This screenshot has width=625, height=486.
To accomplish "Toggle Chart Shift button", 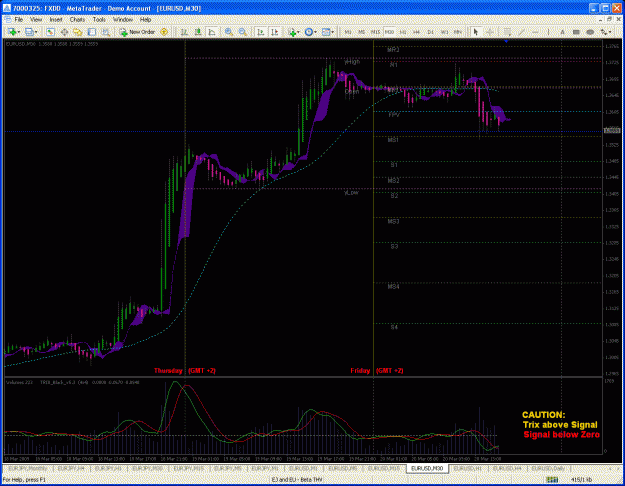I will (274, 32).
